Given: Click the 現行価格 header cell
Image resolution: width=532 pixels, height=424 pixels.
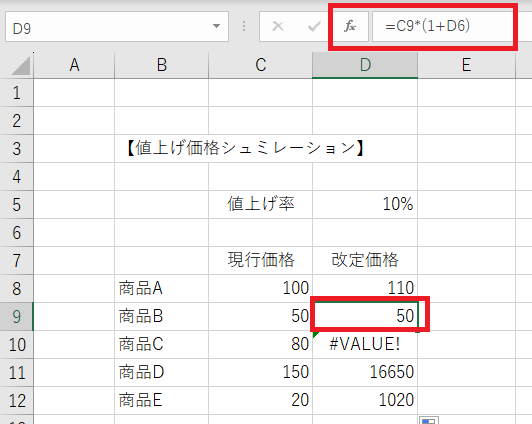Looking at the screenshot, I should pyautogui.click(x=261, y=261).
